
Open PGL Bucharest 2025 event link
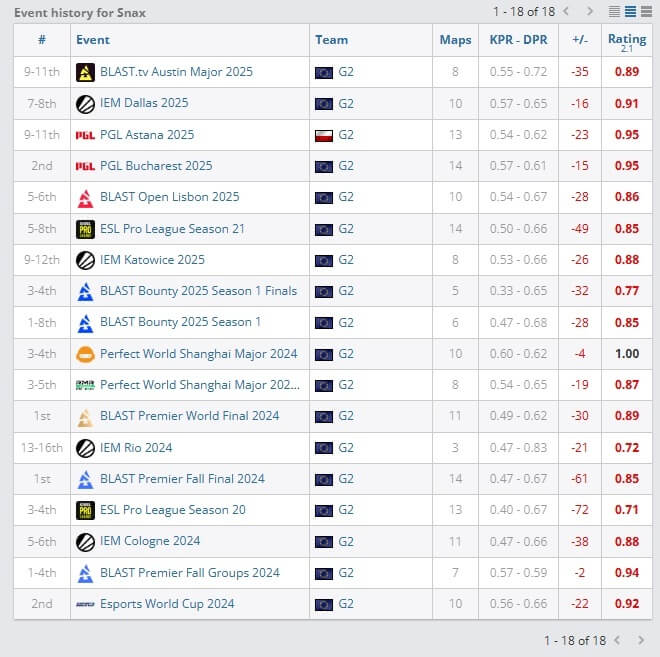click(156, 166)
